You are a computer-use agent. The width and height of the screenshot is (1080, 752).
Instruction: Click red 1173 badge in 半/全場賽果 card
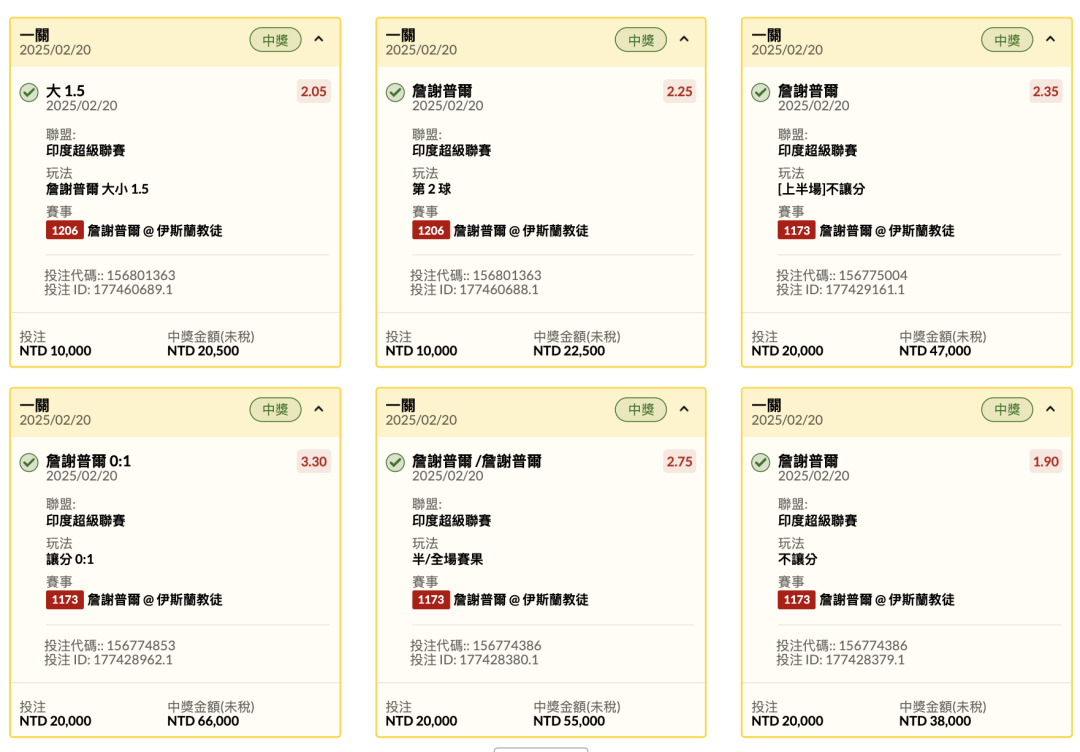click(x=430, y=600)
